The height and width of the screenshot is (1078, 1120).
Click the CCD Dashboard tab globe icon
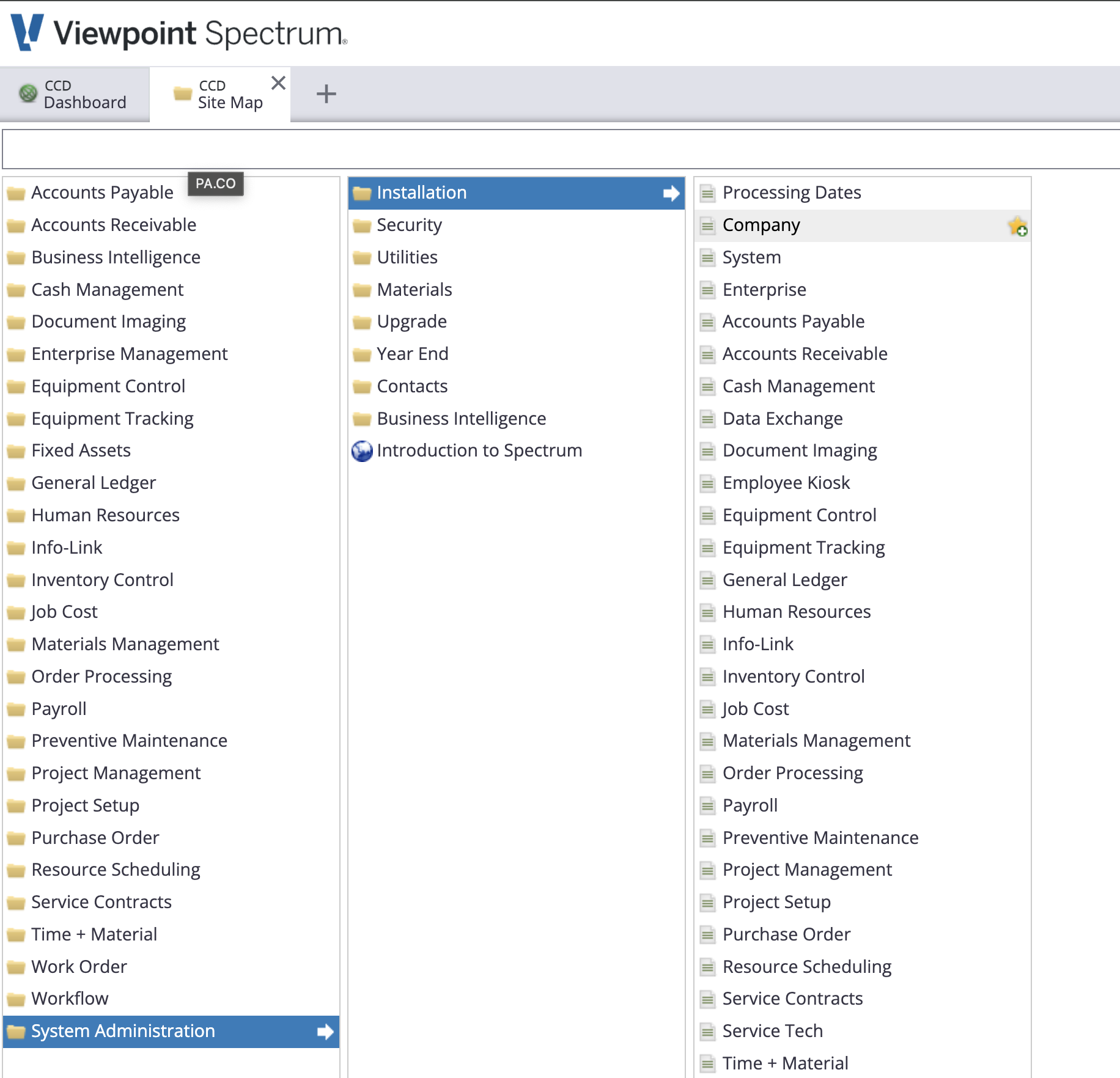[28, 94]
